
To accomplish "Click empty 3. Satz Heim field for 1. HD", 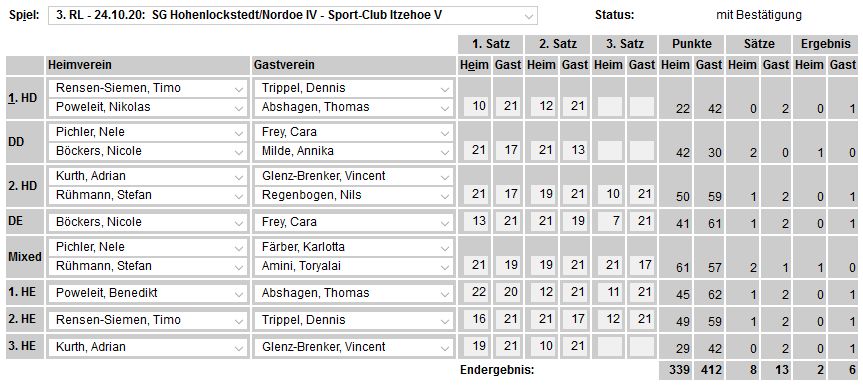I will 609,106.
